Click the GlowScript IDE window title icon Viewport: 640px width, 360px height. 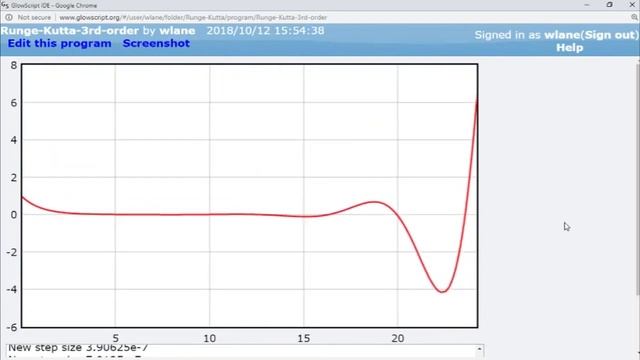pyautogui.click(x=5, y=5)
